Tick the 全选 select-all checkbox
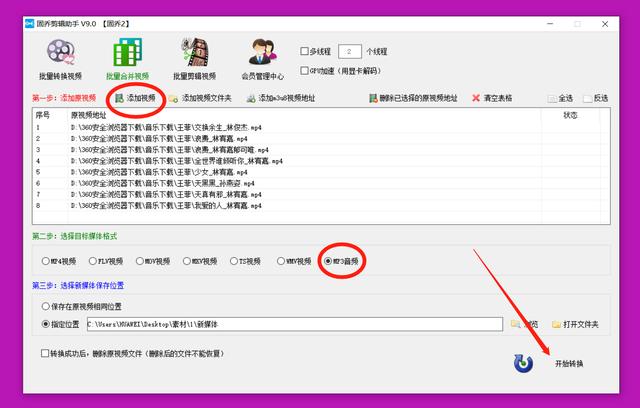The width and height of the screenshot is (640, 408). [552, 98]
